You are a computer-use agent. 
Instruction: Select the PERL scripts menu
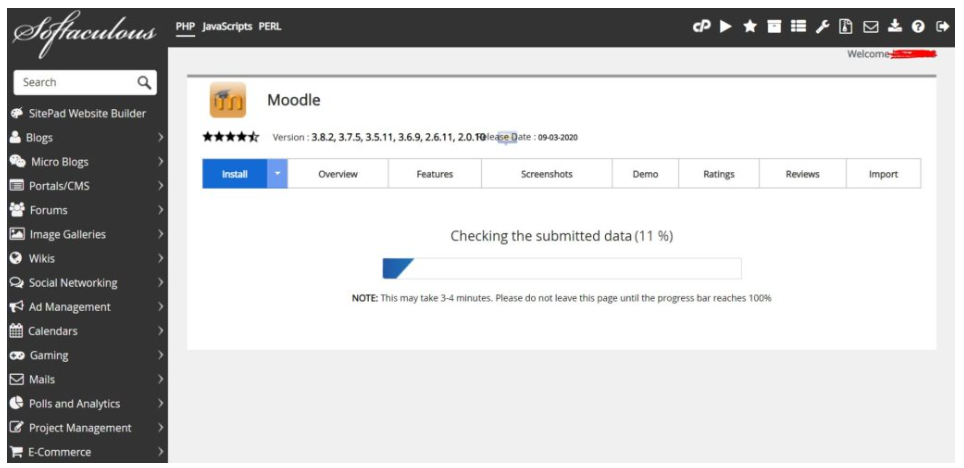tap(270, 26)
